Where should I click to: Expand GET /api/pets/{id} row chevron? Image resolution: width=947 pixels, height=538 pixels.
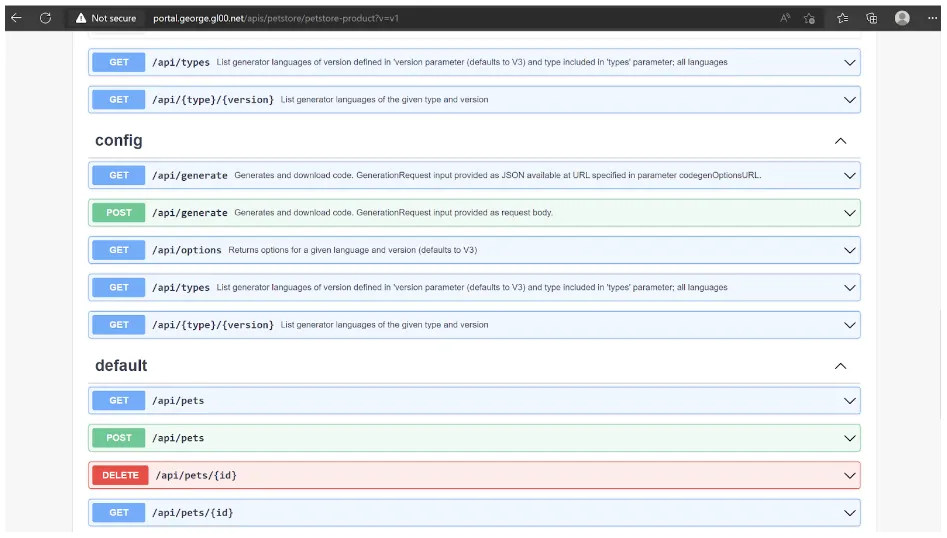click(849, 513)
